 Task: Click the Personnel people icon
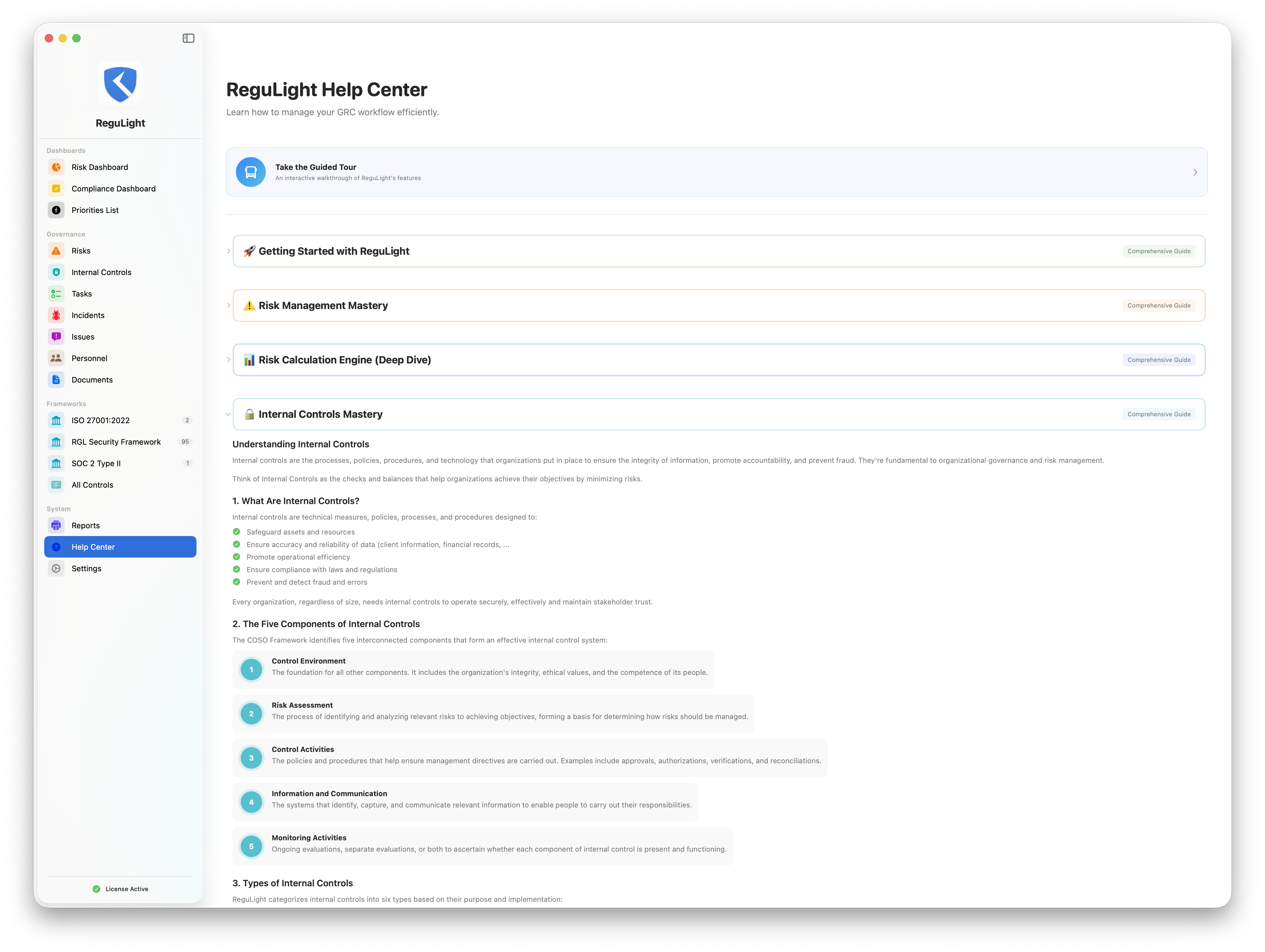tap(56, 358)
